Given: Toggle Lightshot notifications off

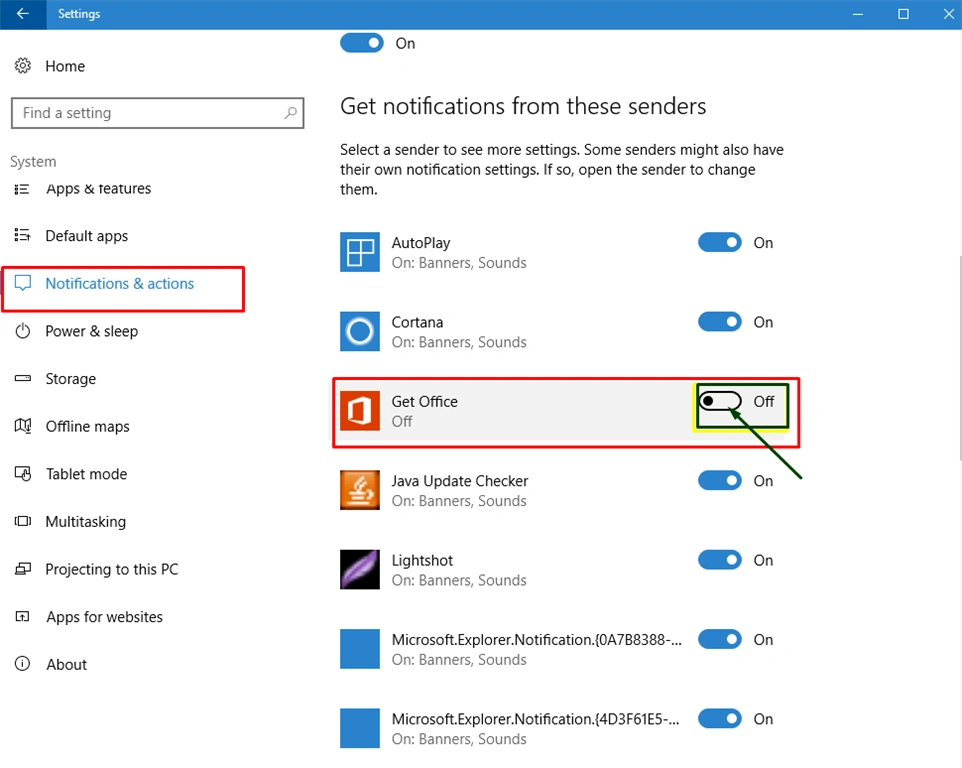Looking at the screenshot, I should pyautogui.click(x=720, y=559).
